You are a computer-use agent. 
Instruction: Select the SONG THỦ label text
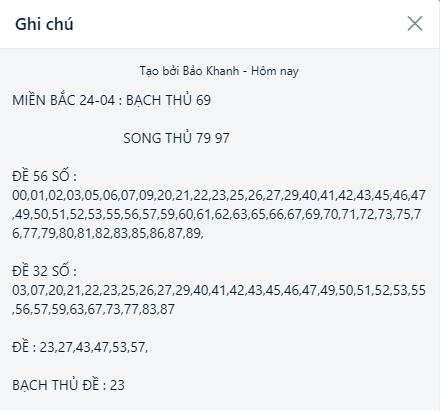(158, 138)
